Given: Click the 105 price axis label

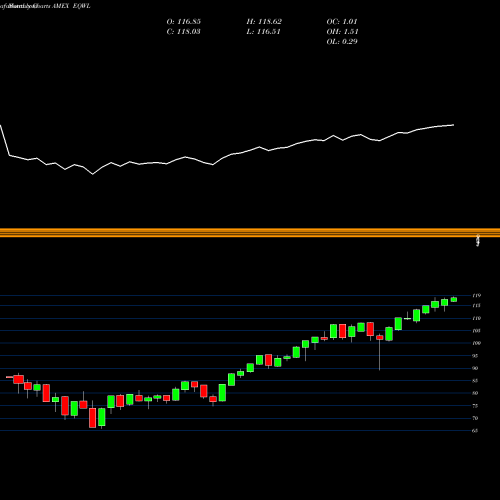Looking at the screenshot, I should tap(476, 331).
